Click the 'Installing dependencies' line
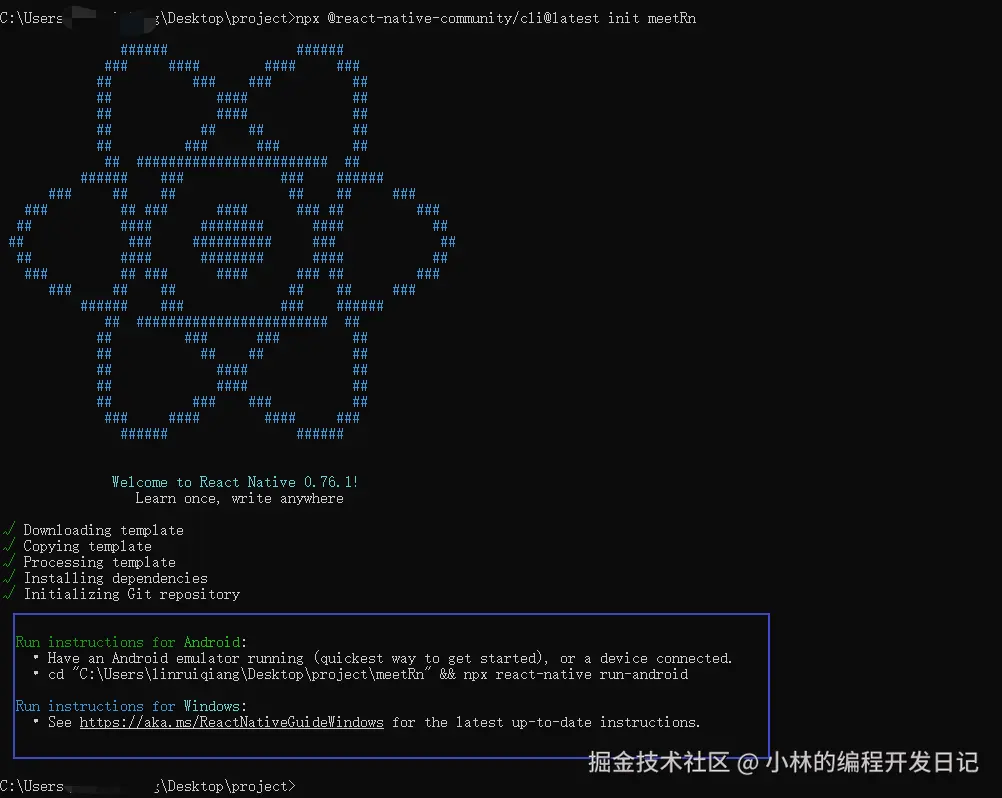This screenshot has height=798, width=1002. click(x=116, y=578)
